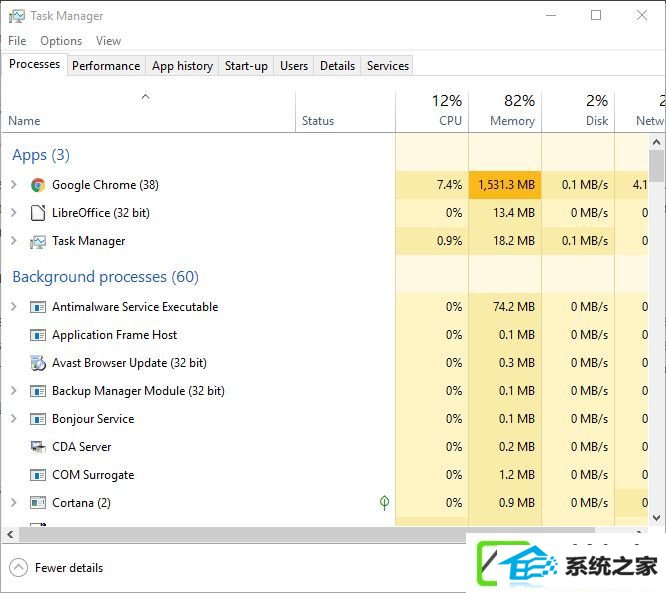Select Avast Browser Update (32 bit) name

(x=129, y=363)
